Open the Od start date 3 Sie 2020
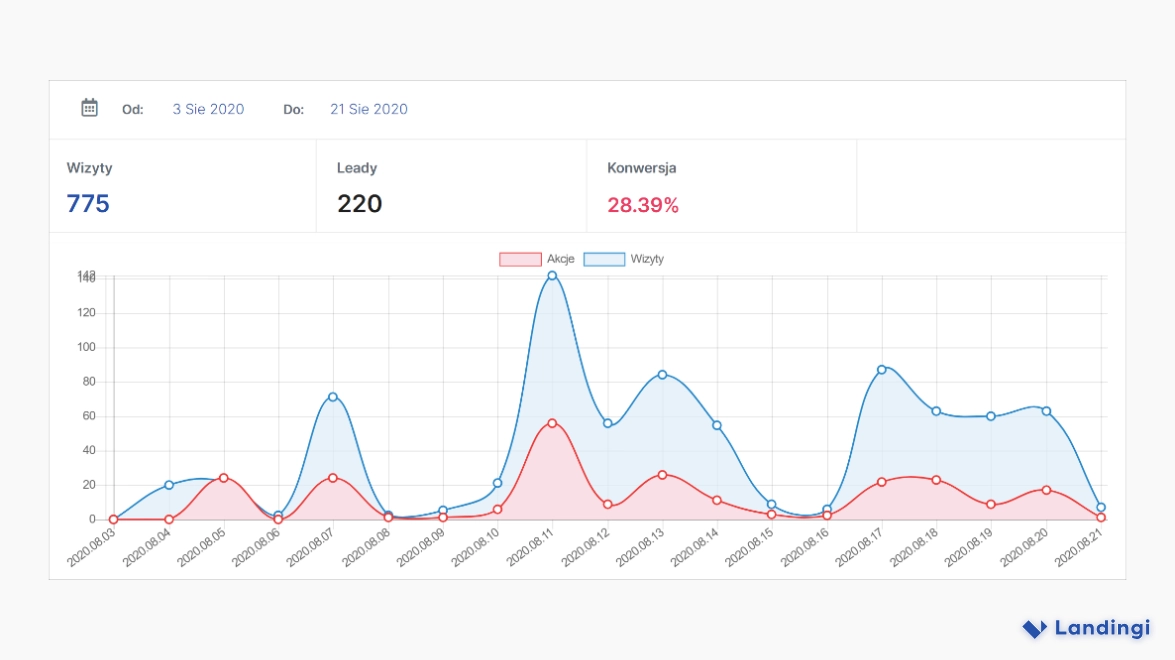The image size is (1175, 660). [x=208, y=109]
